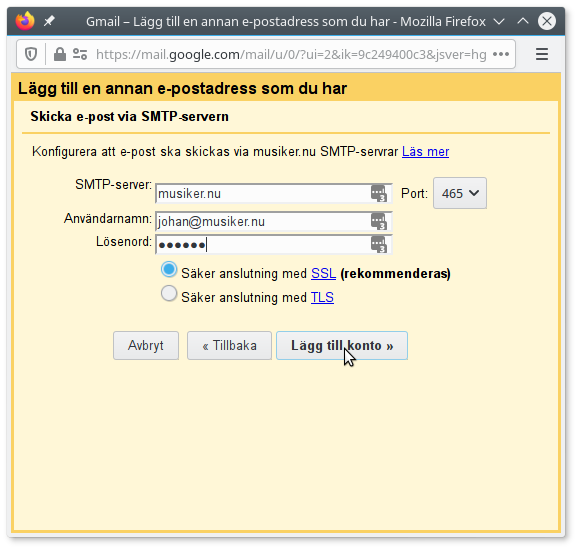
Task: Click the 'Användarnamn:' label
Action: [108, 219]
